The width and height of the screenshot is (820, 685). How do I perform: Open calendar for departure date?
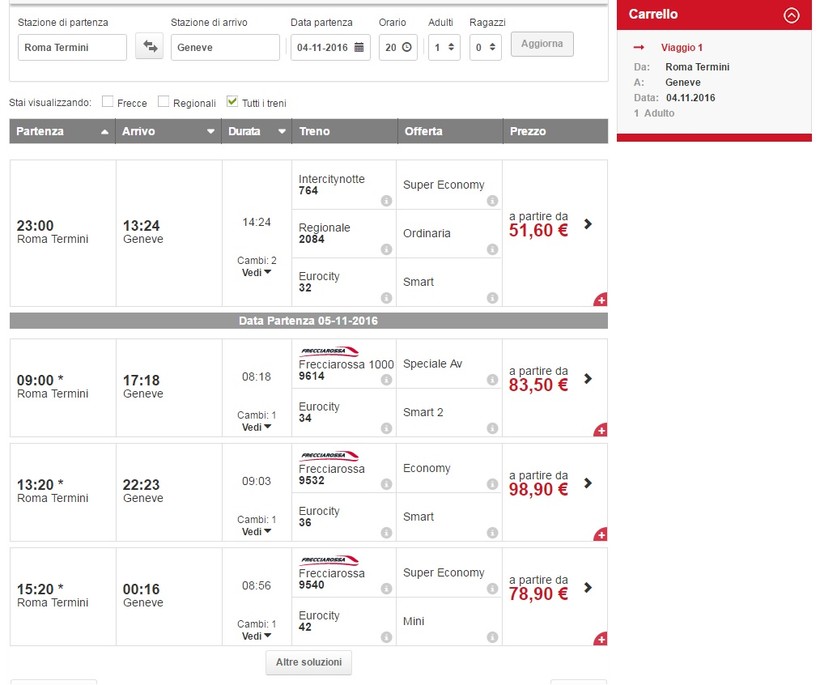point(360,47)
